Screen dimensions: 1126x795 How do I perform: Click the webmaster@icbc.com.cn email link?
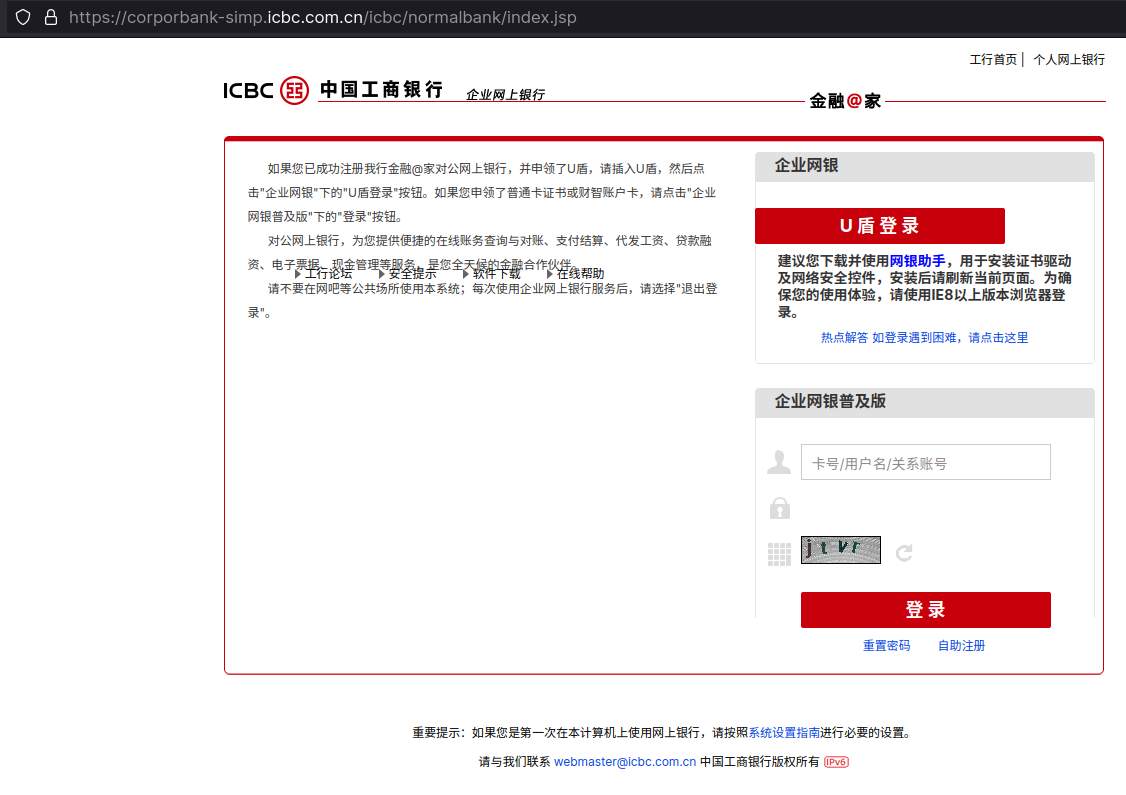click(x=625, y=761)
